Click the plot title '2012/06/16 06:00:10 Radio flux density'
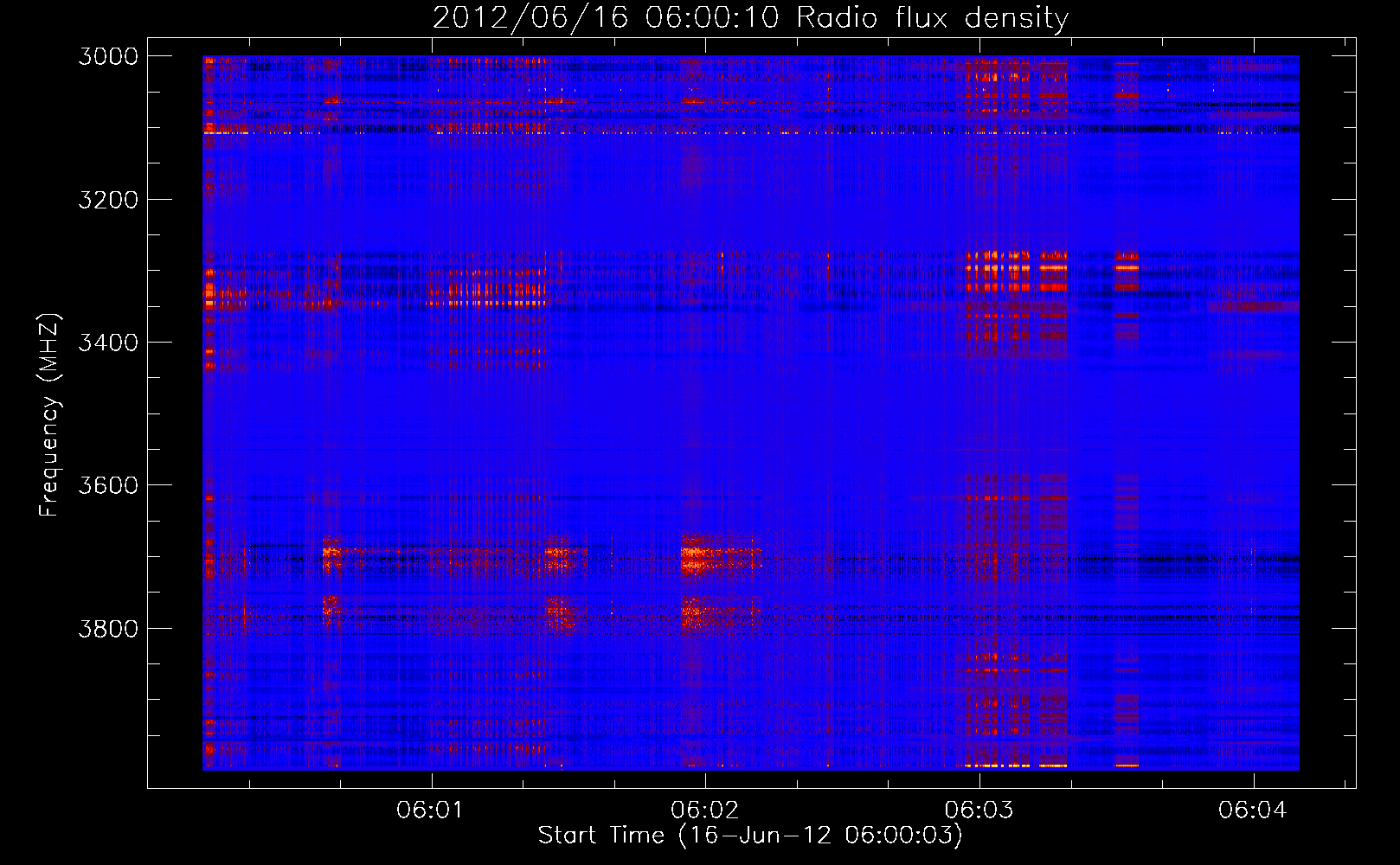This screenshot has width=1400, height=865. click(x=750, y=17)
